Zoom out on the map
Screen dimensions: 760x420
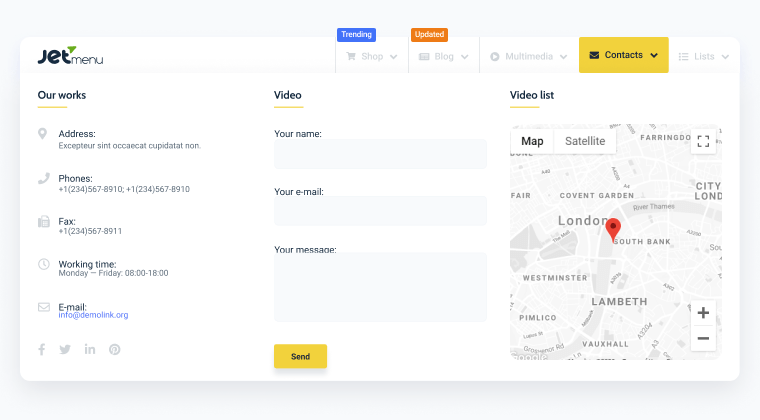pyautogui.click(x=703, y=339)
